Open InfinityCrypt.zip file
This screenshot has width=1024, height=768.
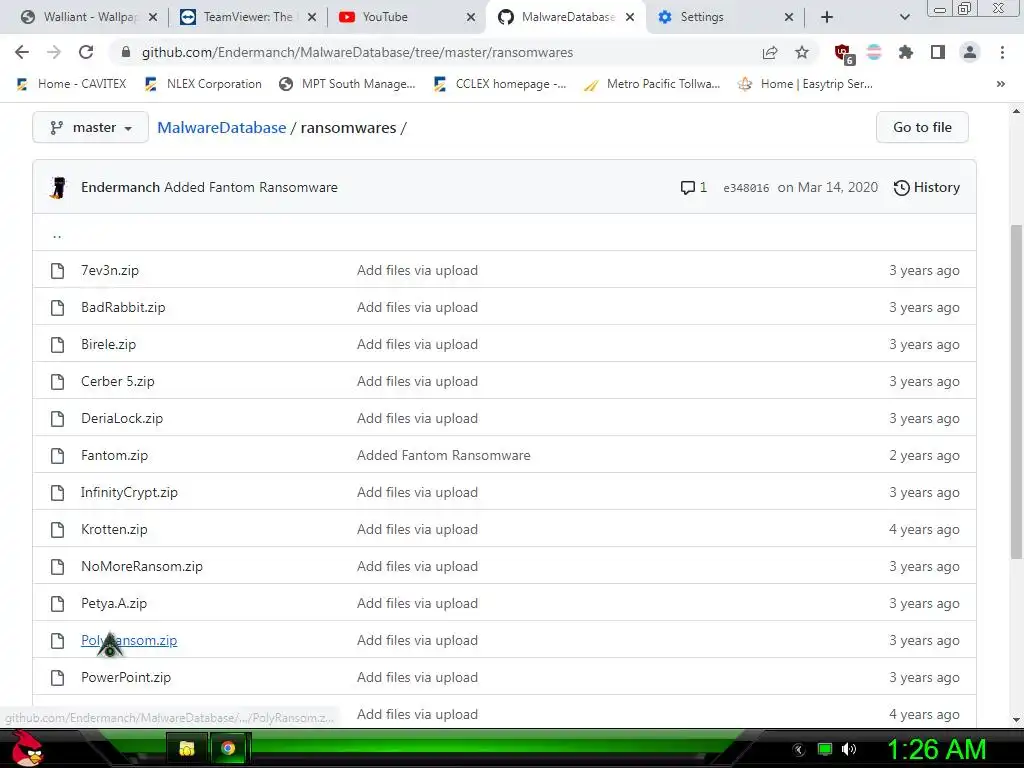[x=129, y=492]
